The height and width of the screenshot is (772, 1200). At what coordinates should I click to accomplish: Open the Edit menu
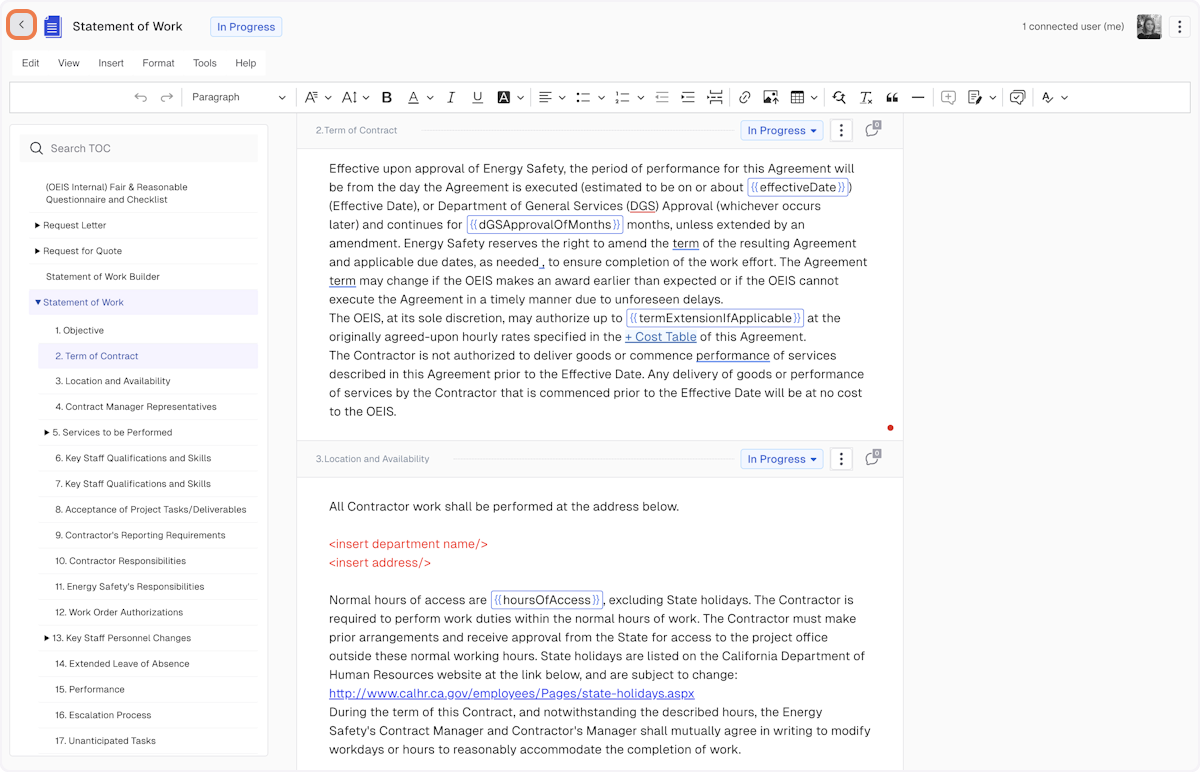point(31,63)
